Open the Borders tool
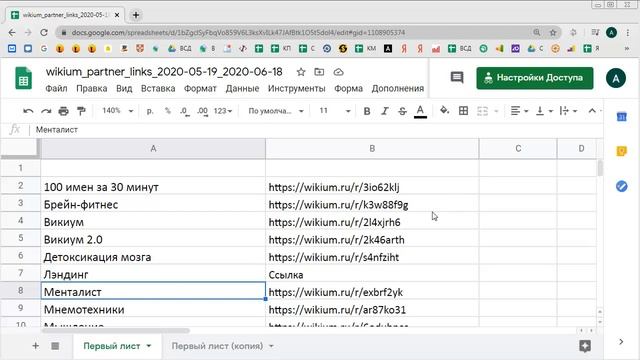 click(x=463, y=111)
